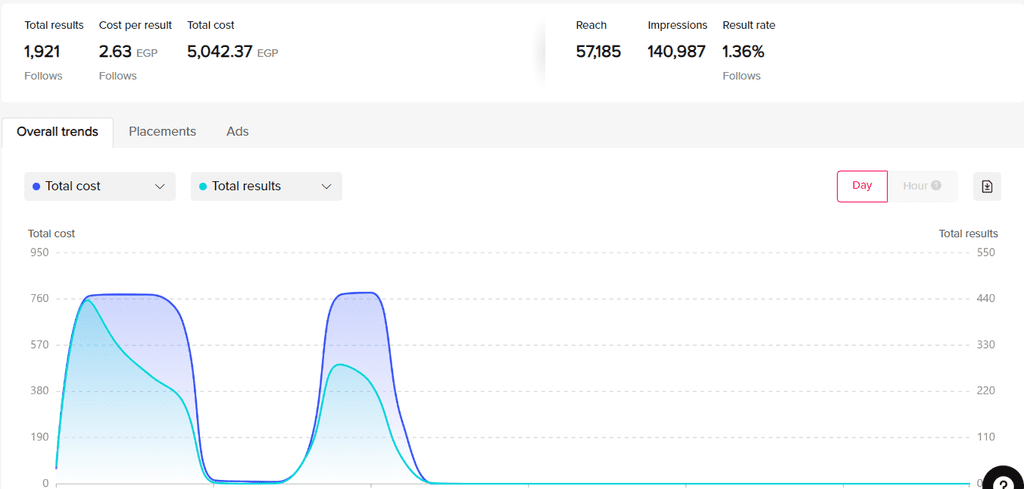Click the Total cost left axis title

click(x=52, y=234)
